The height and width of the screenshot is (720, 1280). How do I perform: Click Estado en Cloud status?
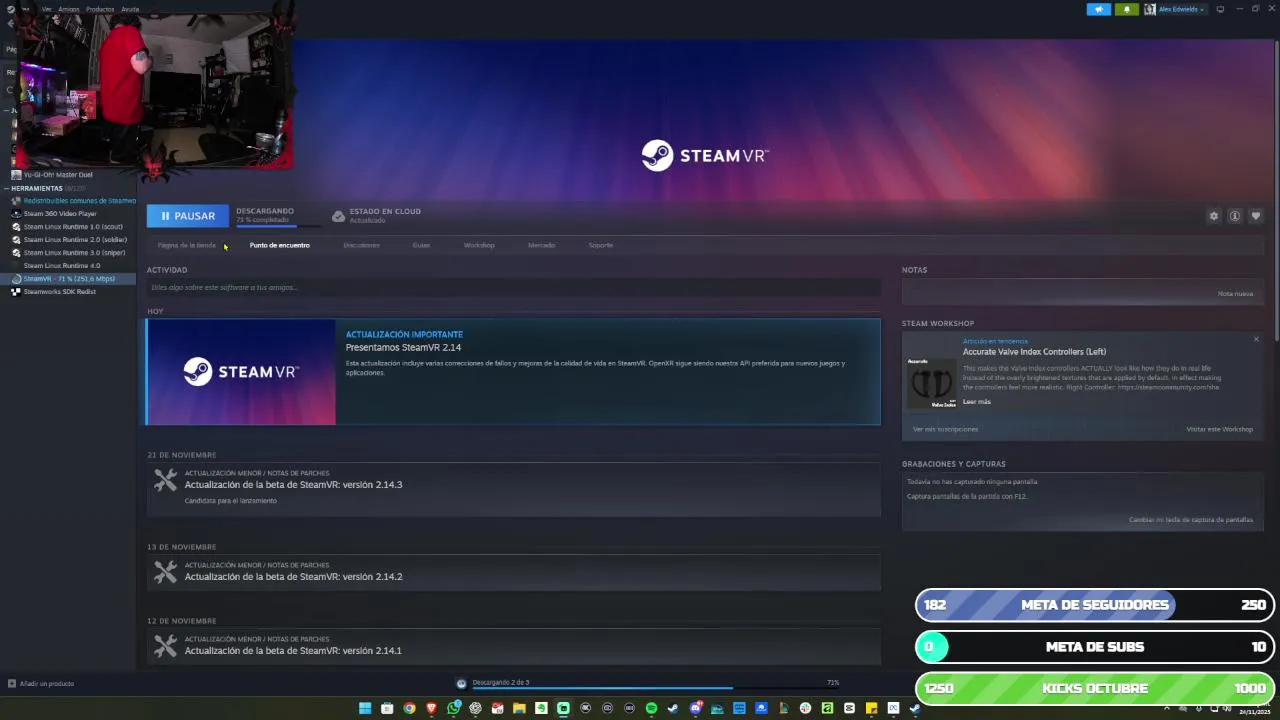pos(376,215)
